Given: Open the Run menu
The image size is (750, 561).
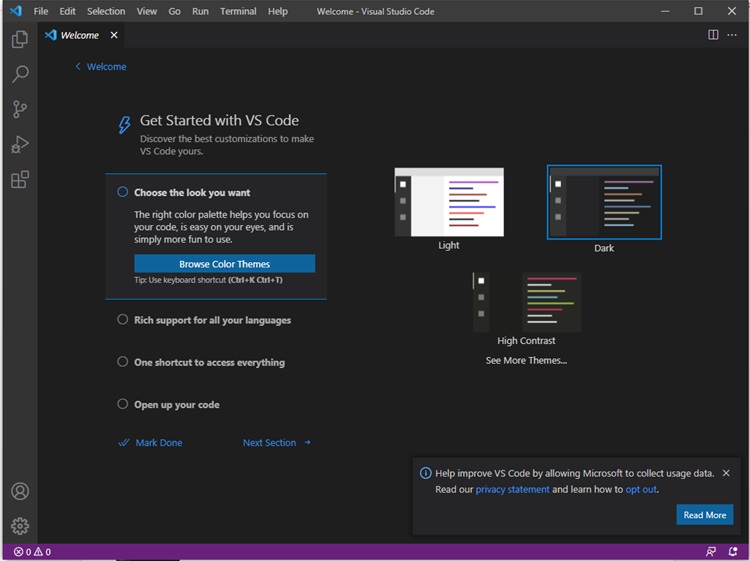Looking at the screenshot, I should 200,11.
